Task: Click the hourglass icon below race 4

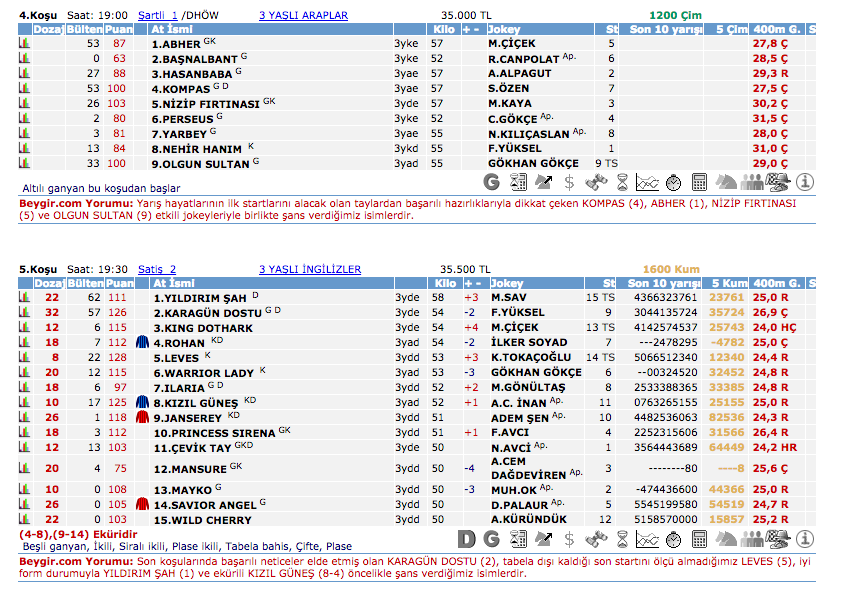Action: pyautogui.click(x=622, y=182)
